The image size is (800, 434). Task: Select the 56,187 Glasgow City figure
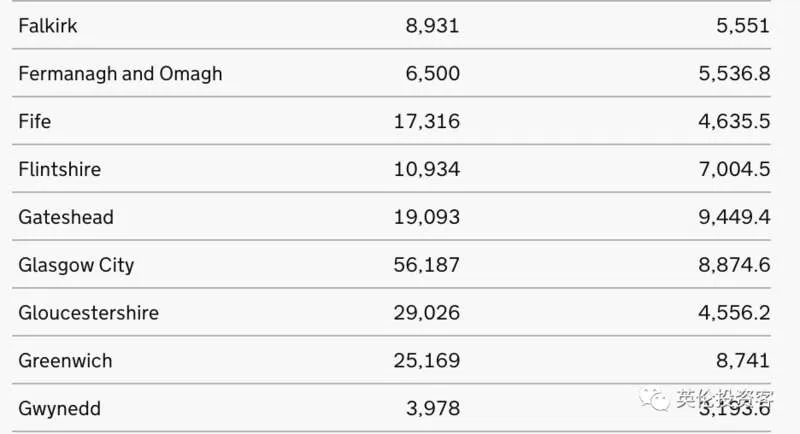pyautogui.click(x=427, y=265)
